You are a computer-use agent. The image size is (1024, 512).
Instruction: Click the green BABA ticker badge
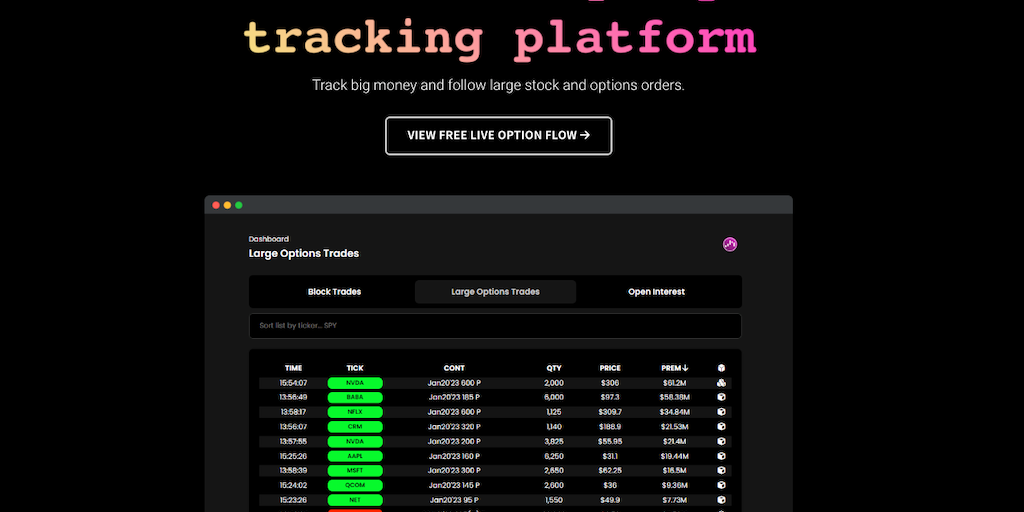click(355, 397)
